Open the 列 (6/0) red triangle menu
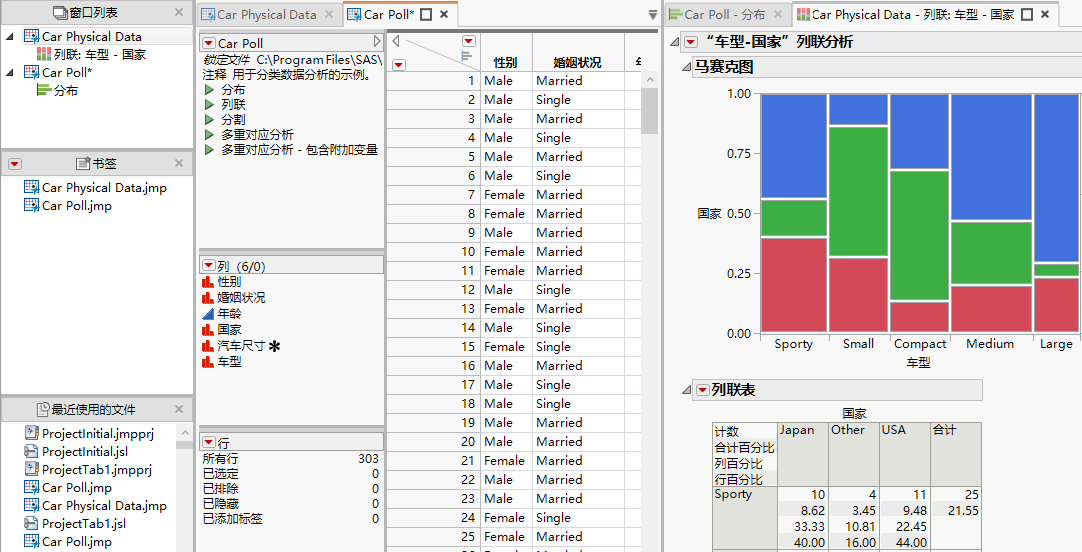Viewport: 1082px width, 552px height. pyautogui.click(x=209, y=265)
